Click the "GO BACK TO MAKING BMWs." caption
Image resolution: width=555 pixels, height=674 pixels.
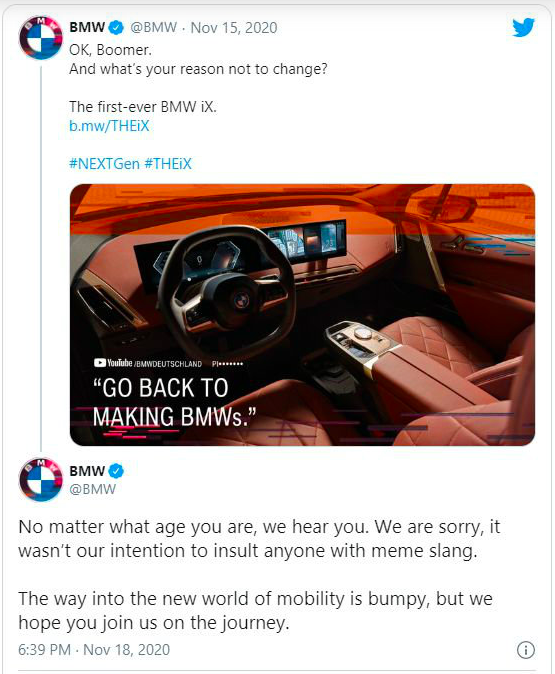point(174,402)
